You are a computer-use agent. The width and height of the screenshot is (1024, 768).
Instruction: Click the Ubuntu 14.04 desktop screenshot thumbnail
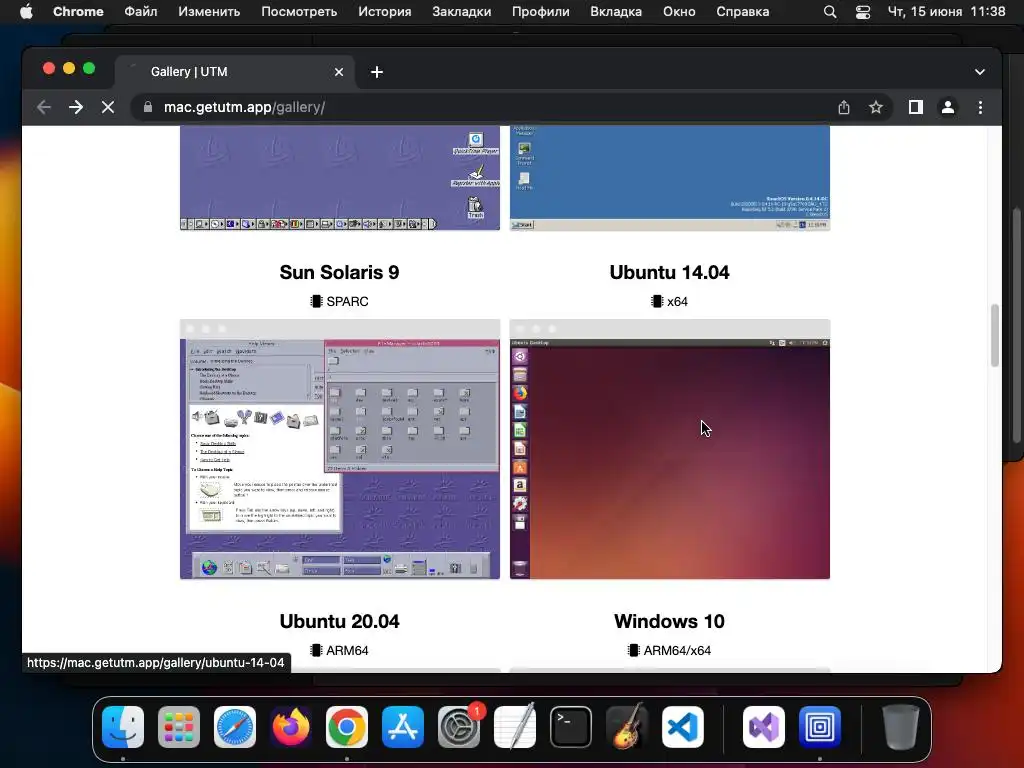click(x=670, y=449)
